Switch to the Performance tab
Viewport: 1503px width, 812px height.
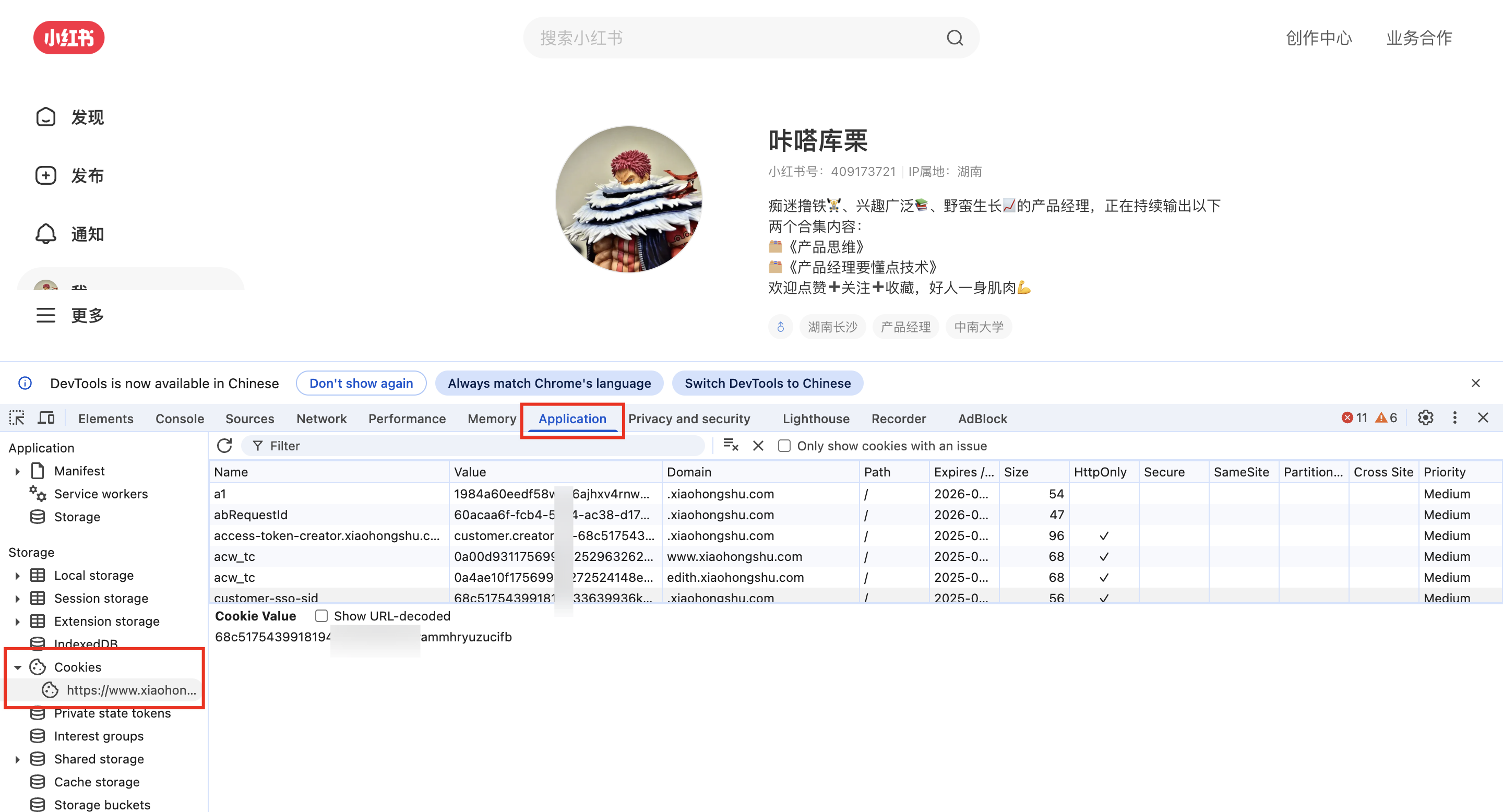point(407,418)
